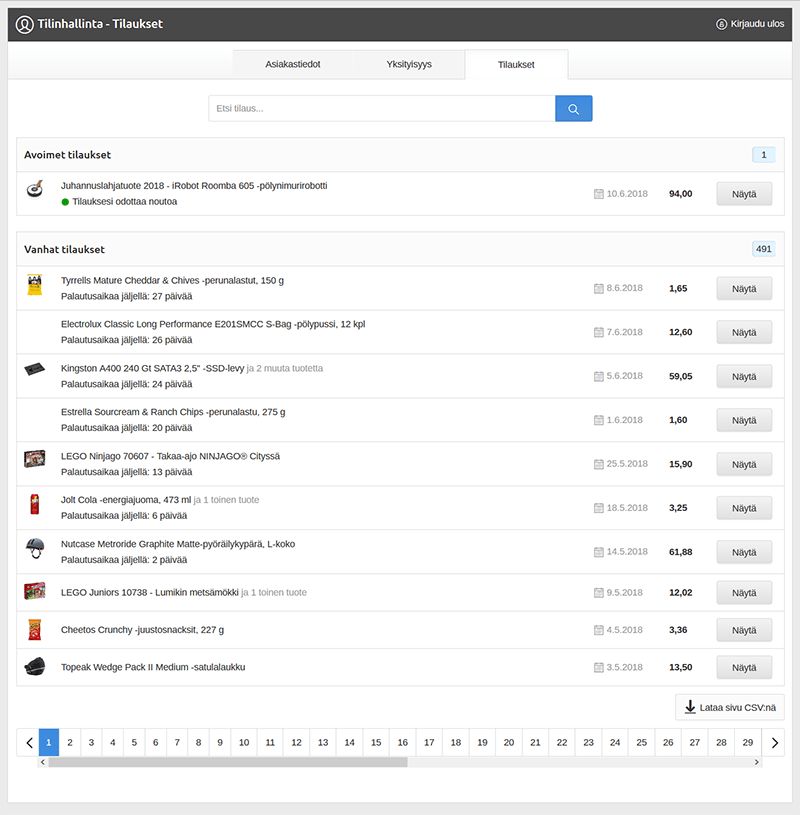Screen dimensions: 800x815
Task: Click calendar icon beside 25.5.2018
Action: [x=599, y=464]
